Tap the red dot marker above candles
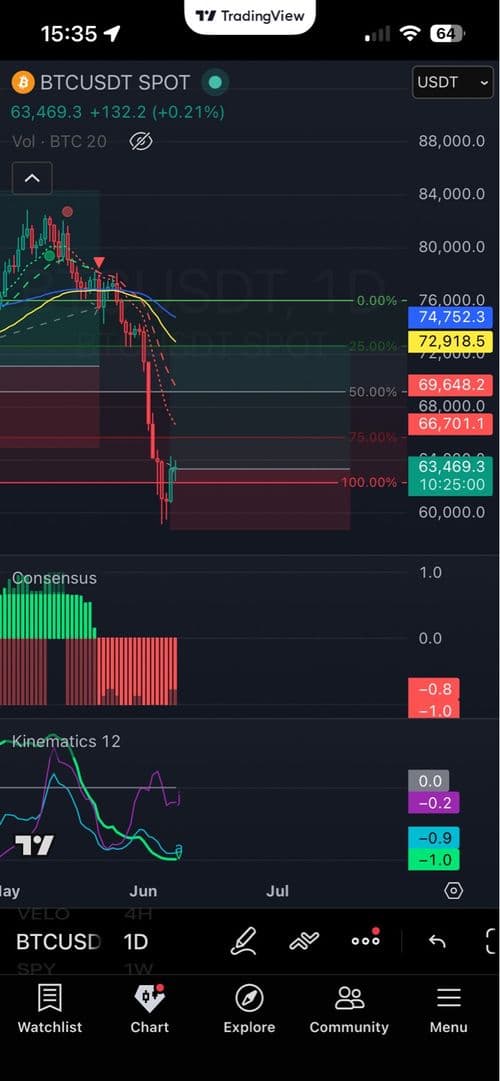 pos(67,212)
